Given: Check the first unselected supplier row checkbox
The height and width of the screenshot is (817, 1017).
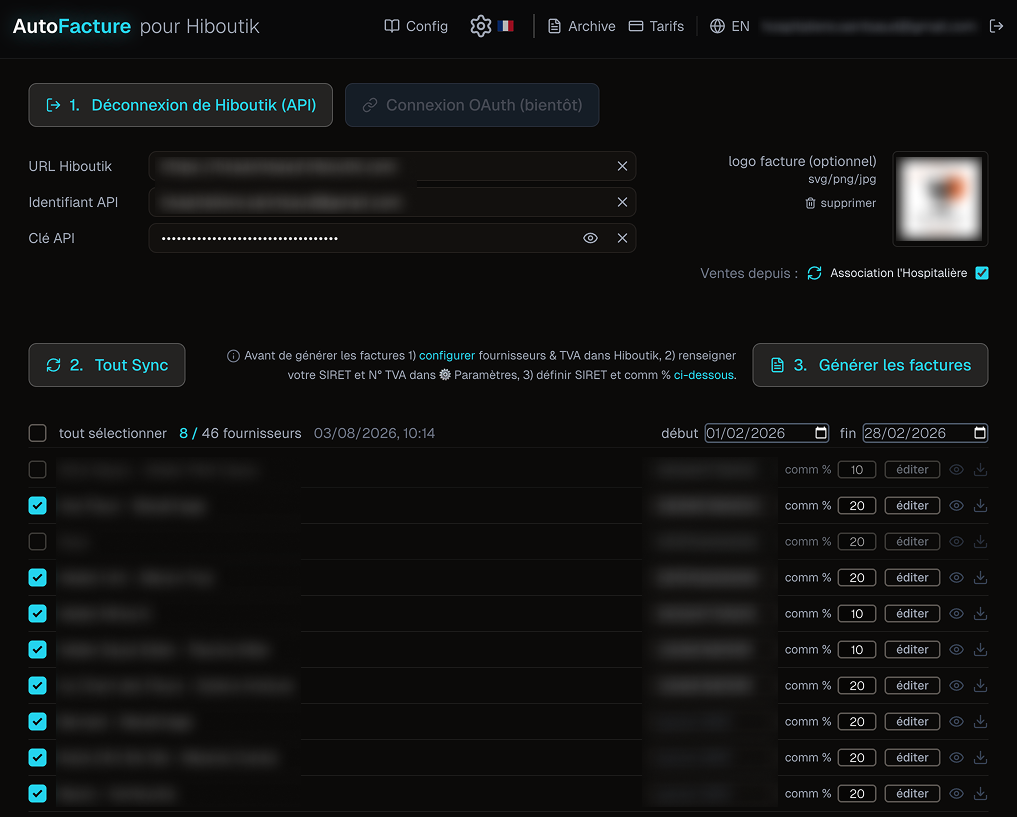Looking at the screenshot, I should pyautogui.click(x=37, y=469).
